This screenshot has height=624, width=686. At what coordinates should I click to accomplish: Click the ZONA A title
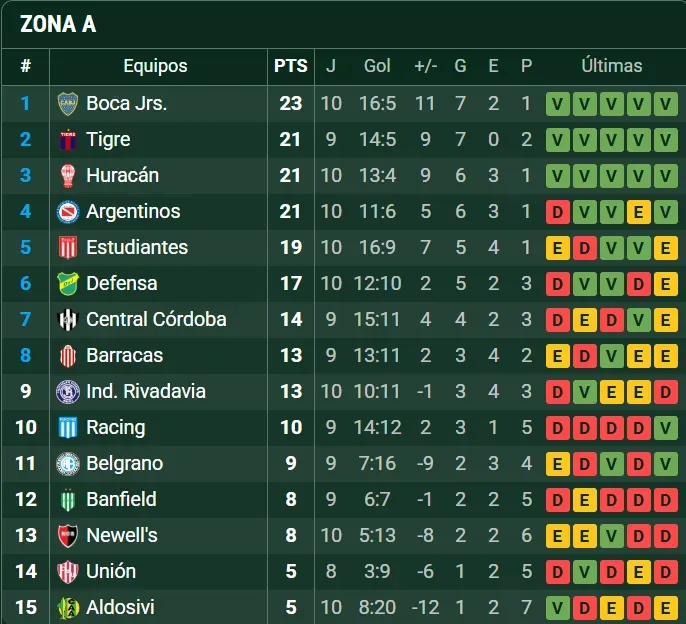58,24
